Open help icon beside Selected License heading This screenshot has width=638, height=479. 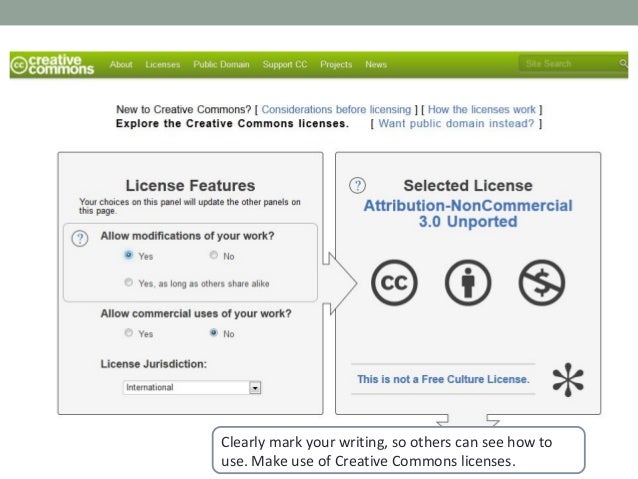pos(357,186)
